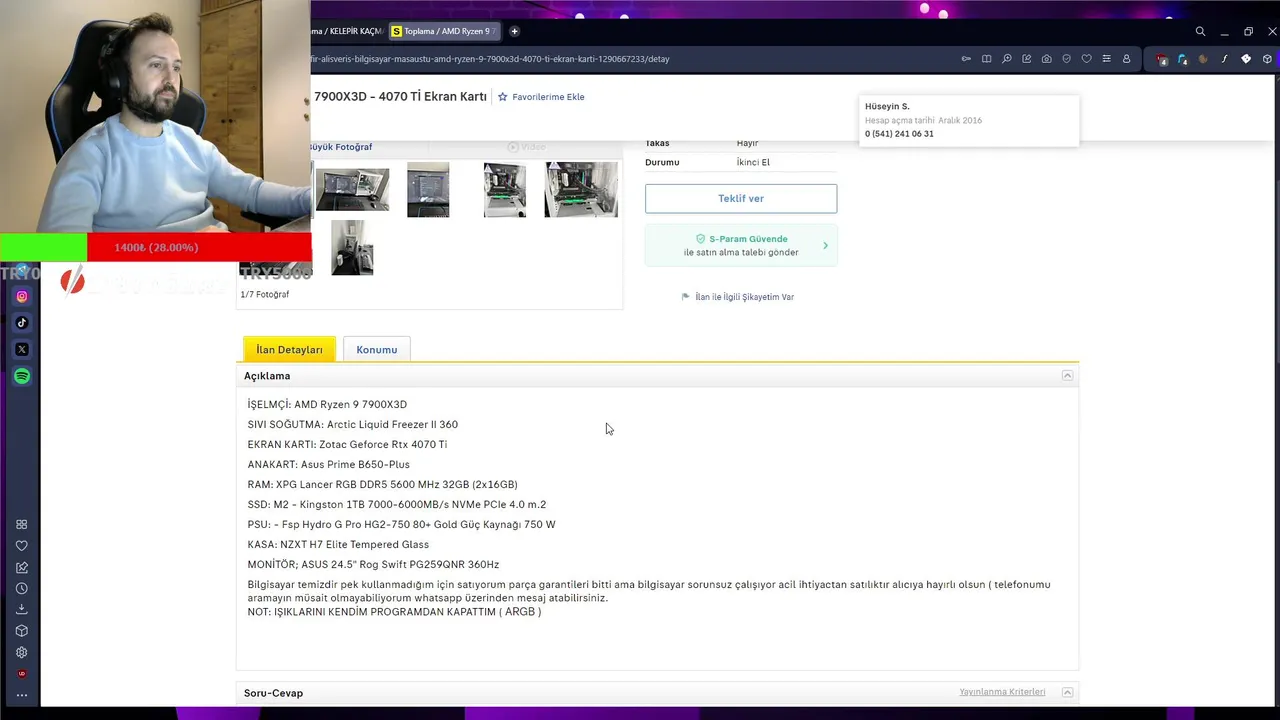1280x720 pixels.
Task: Click the SSD: M2 - Kingston 1TB line
Action: click(x=396, y=505)
